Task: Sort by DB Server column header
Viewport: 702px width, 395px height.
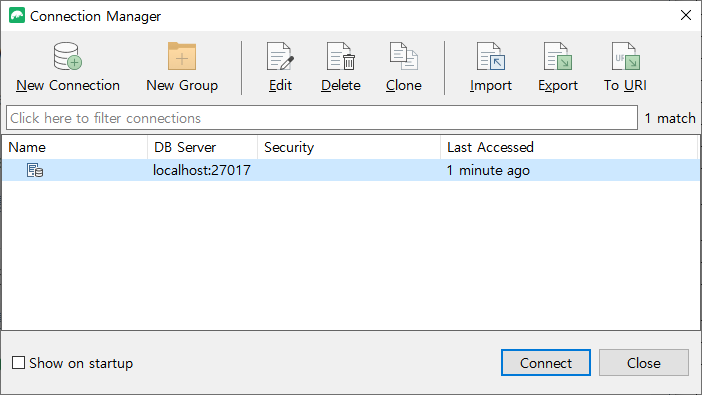Action: [202, 147]
